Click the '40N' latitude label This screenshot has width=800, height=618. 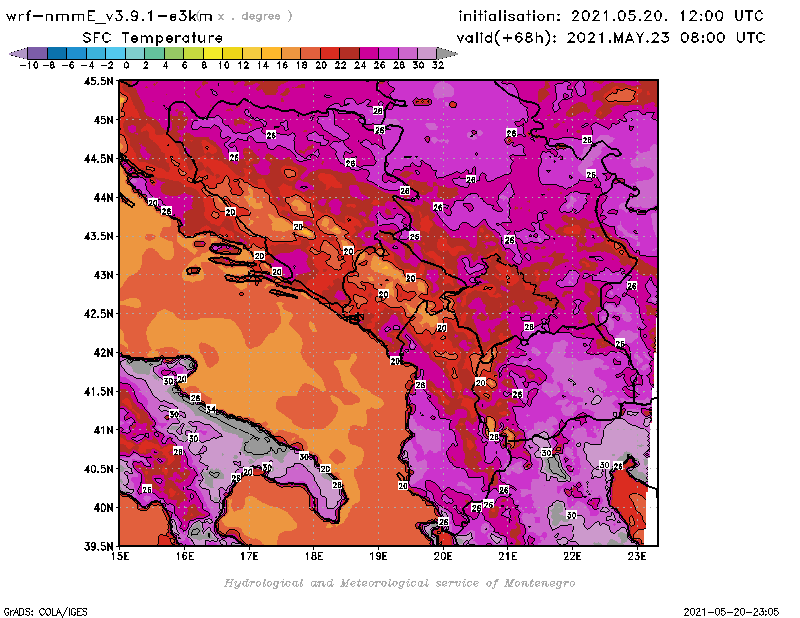[x=103, y=508]
